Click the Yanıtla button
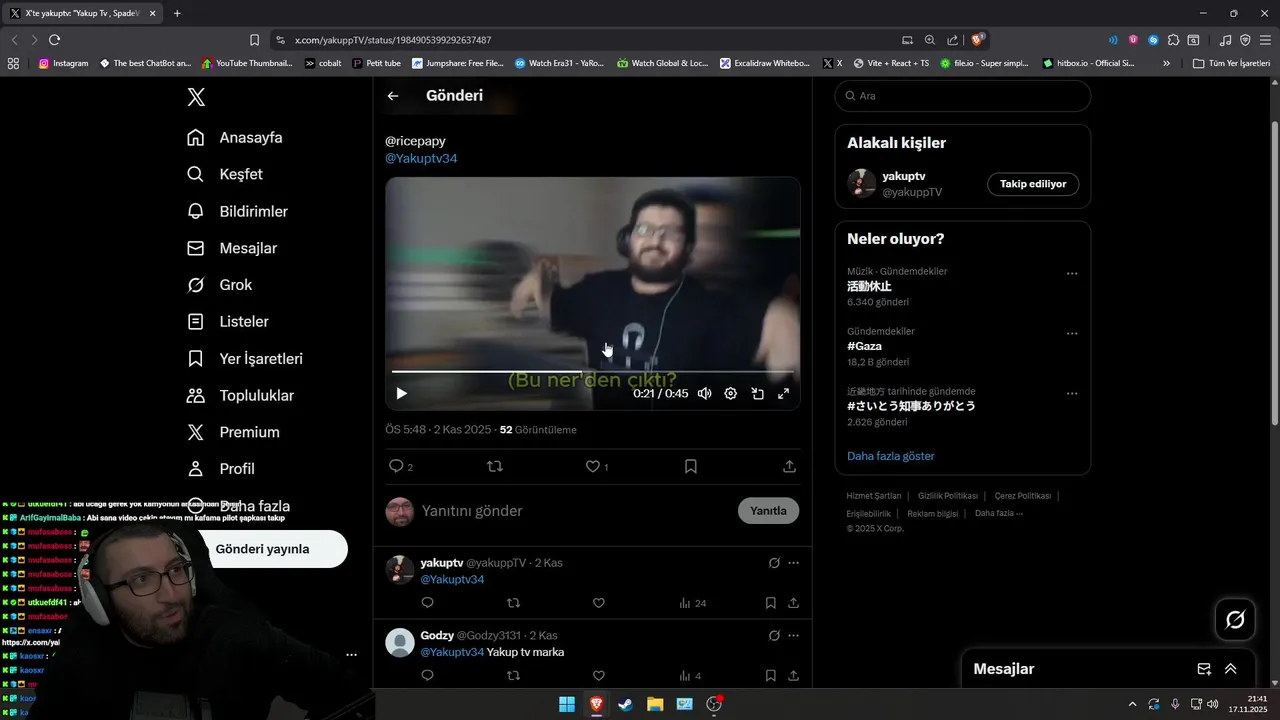 [x=768, y=511]
